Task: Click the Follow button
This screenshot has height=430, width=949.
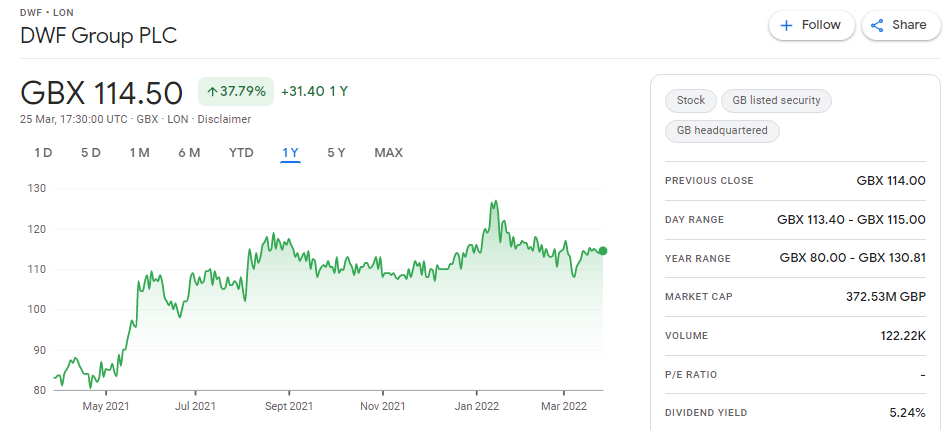Action: 811,25
